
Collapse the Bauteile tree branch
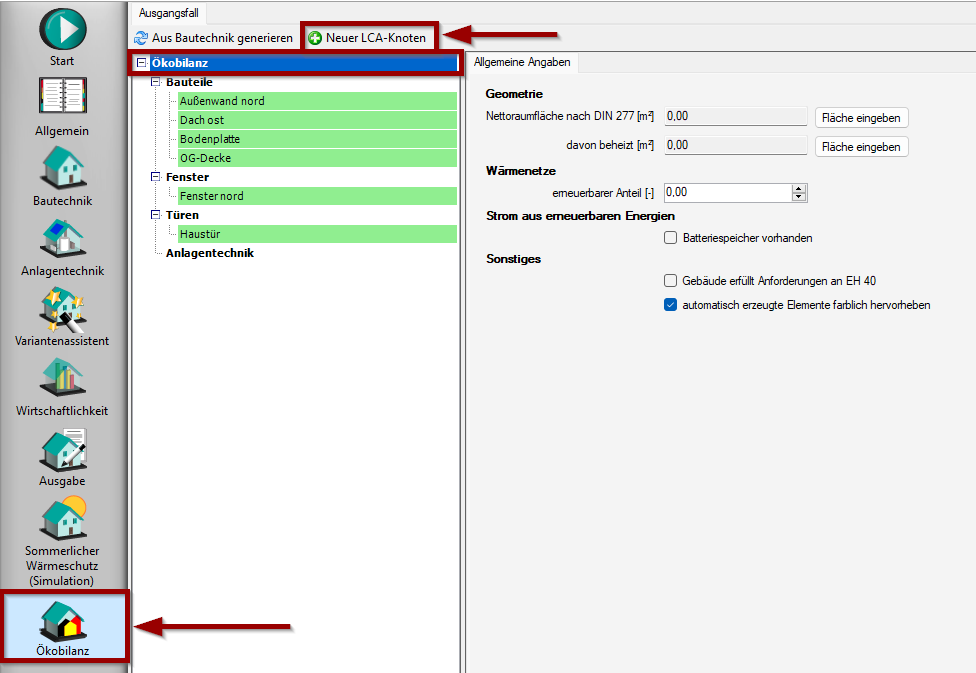point(156,82)
